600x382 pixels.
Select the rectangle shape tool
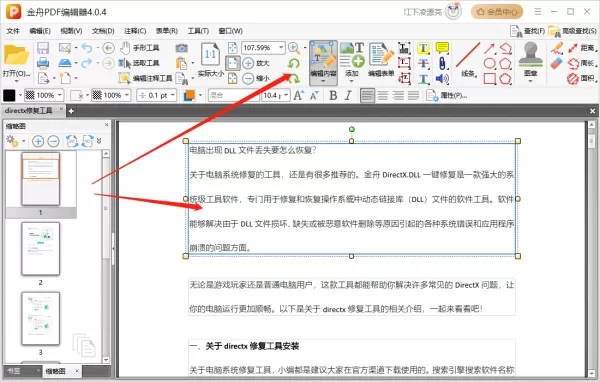[x=489, y=78]
